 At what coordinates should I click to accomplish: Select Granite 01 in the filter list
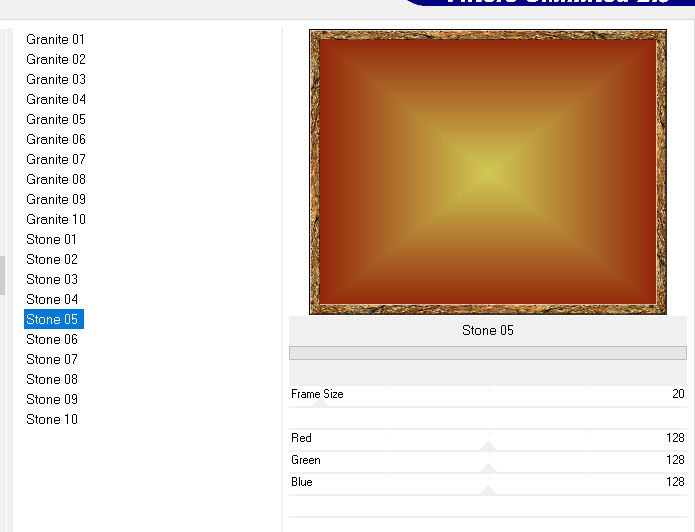pos(55,39)
